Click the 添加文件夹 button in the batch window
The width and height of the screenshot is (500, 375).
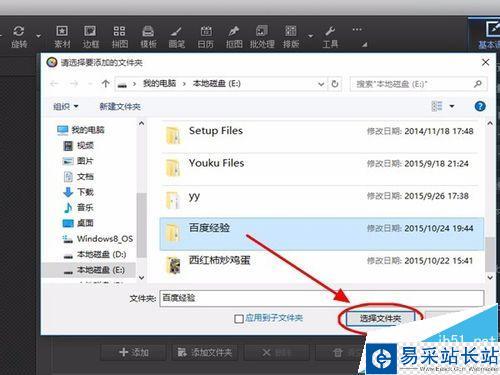pyautogui.click(x=205, y=352)
